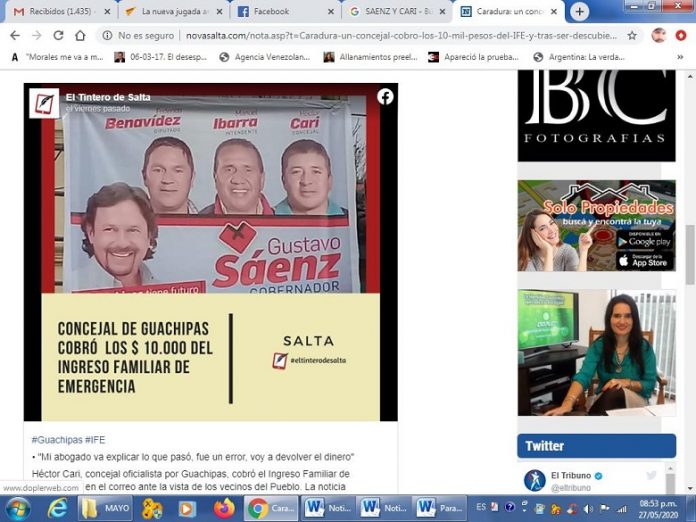Click the Twitter bird icon in widget
The image size is (696, 522).
click(651, 475)
